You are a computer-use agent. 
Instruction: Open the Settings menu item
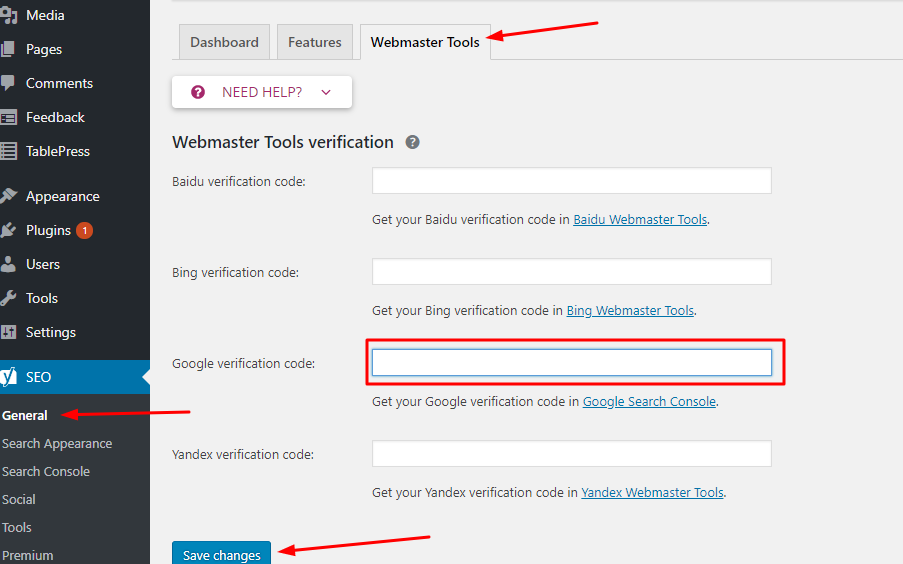pyautogui.click(x=51, y=332)
